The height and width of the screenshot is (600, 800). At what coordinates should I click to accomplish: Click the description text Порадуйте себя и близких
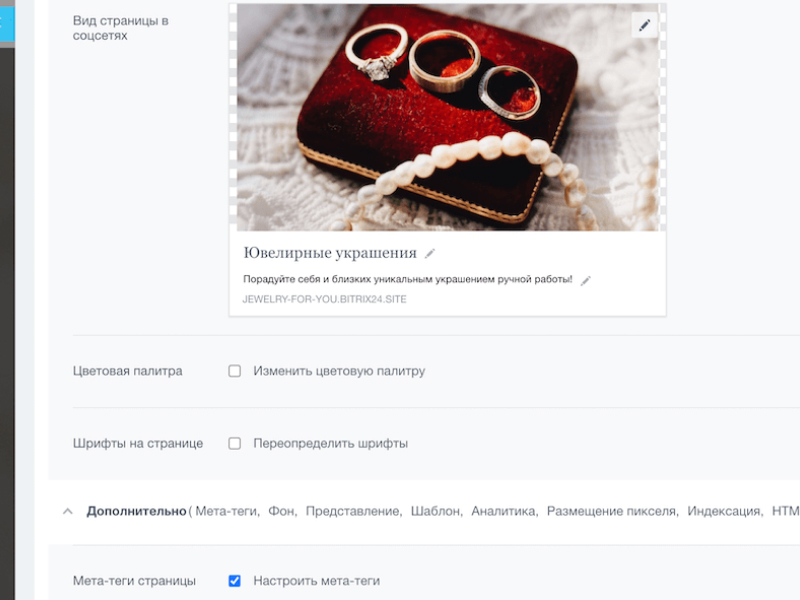pos(408,280)
